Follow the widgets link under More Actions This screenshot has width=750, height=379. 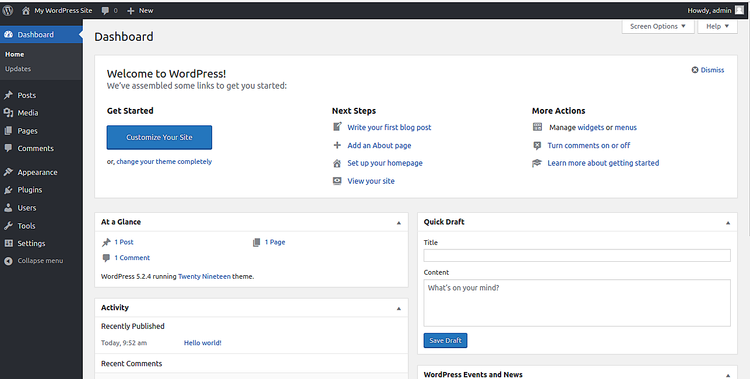coord(591,127)
